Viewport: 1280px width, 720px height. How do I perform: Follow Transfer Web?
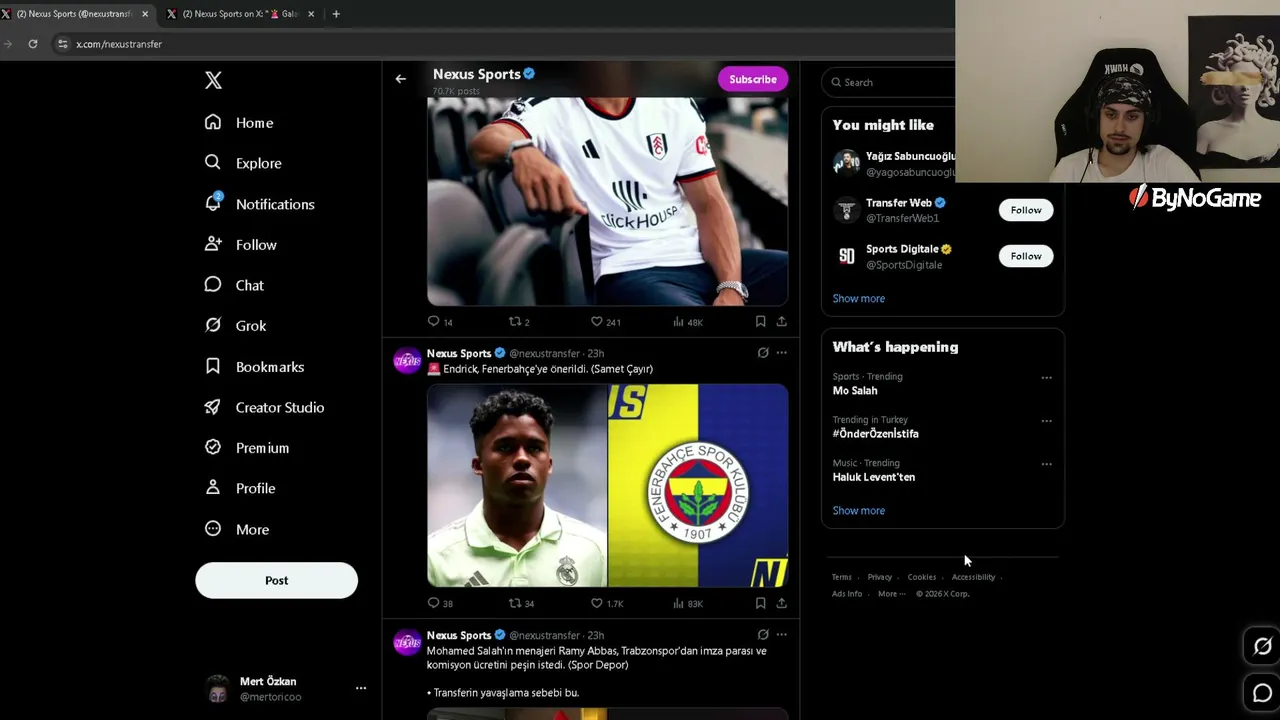[1026, 210]
